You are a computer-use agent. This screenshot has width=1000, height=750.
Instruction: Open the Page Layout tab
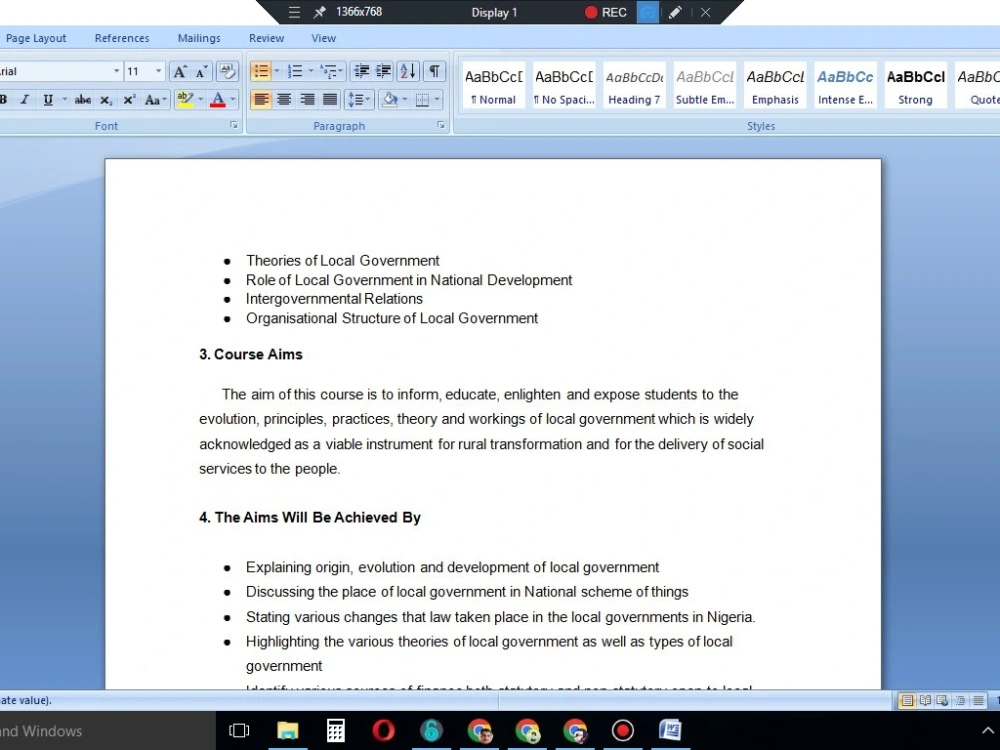coord(36,38)
